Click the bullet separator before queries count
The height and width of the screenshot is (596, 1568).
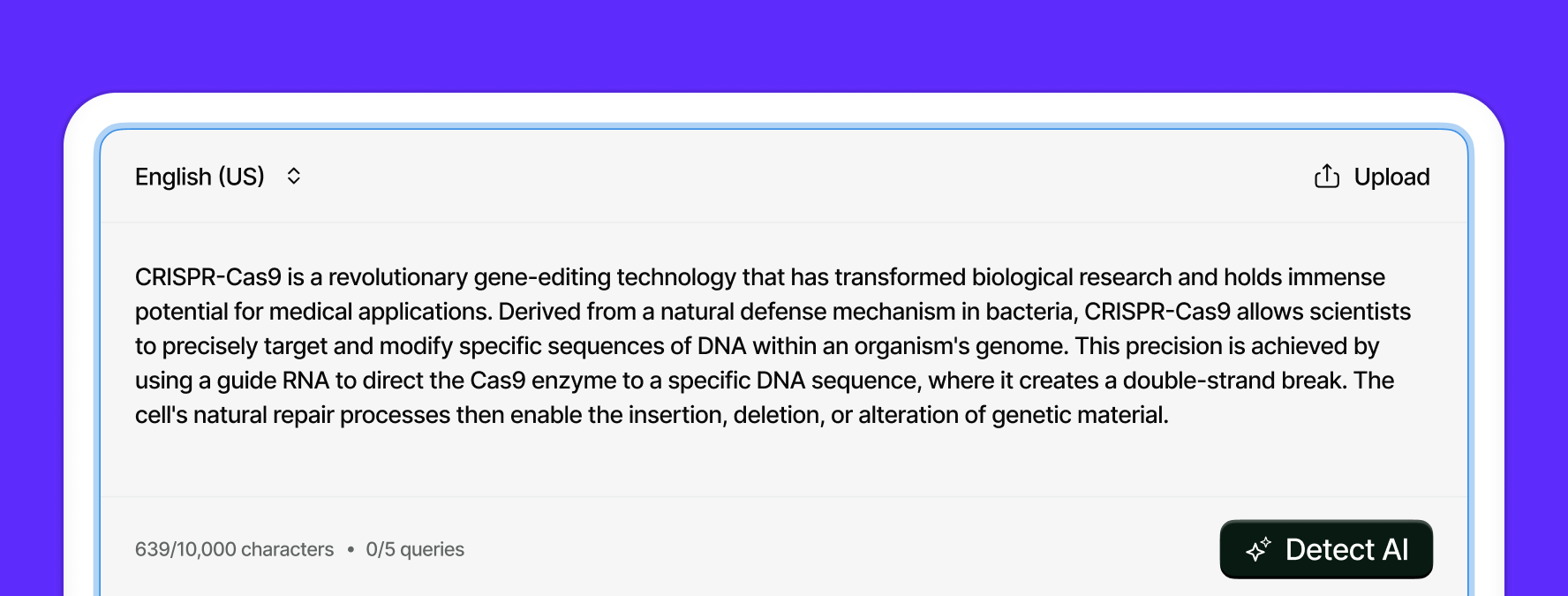tap(351, 549)
